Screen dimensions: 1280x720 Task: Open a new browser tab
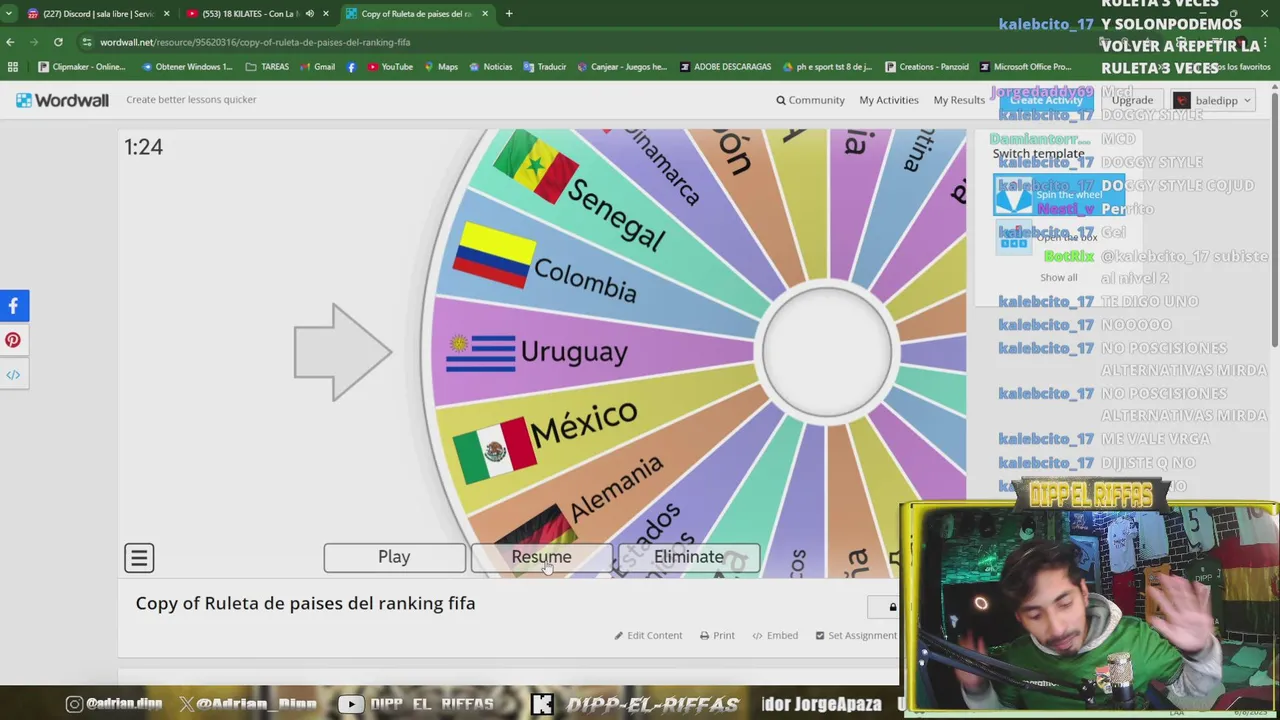pos(509,14)
